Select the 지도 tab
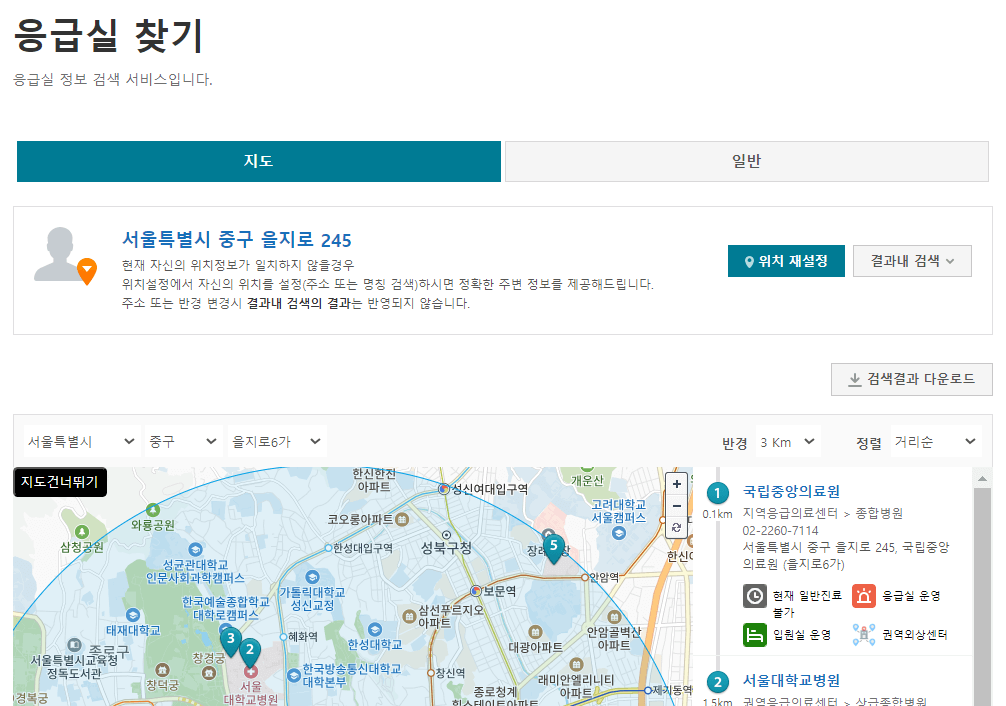 click(x=258, y=161)
